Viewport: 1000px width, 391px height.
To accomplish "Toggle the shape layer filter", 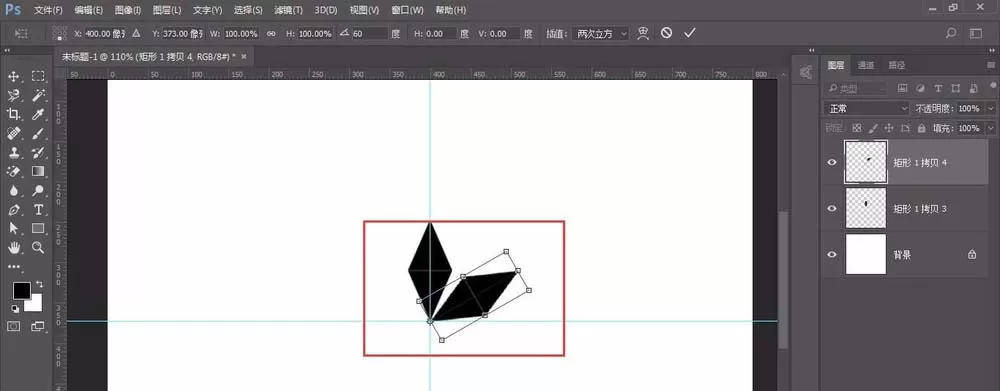I will click(955, 88).
